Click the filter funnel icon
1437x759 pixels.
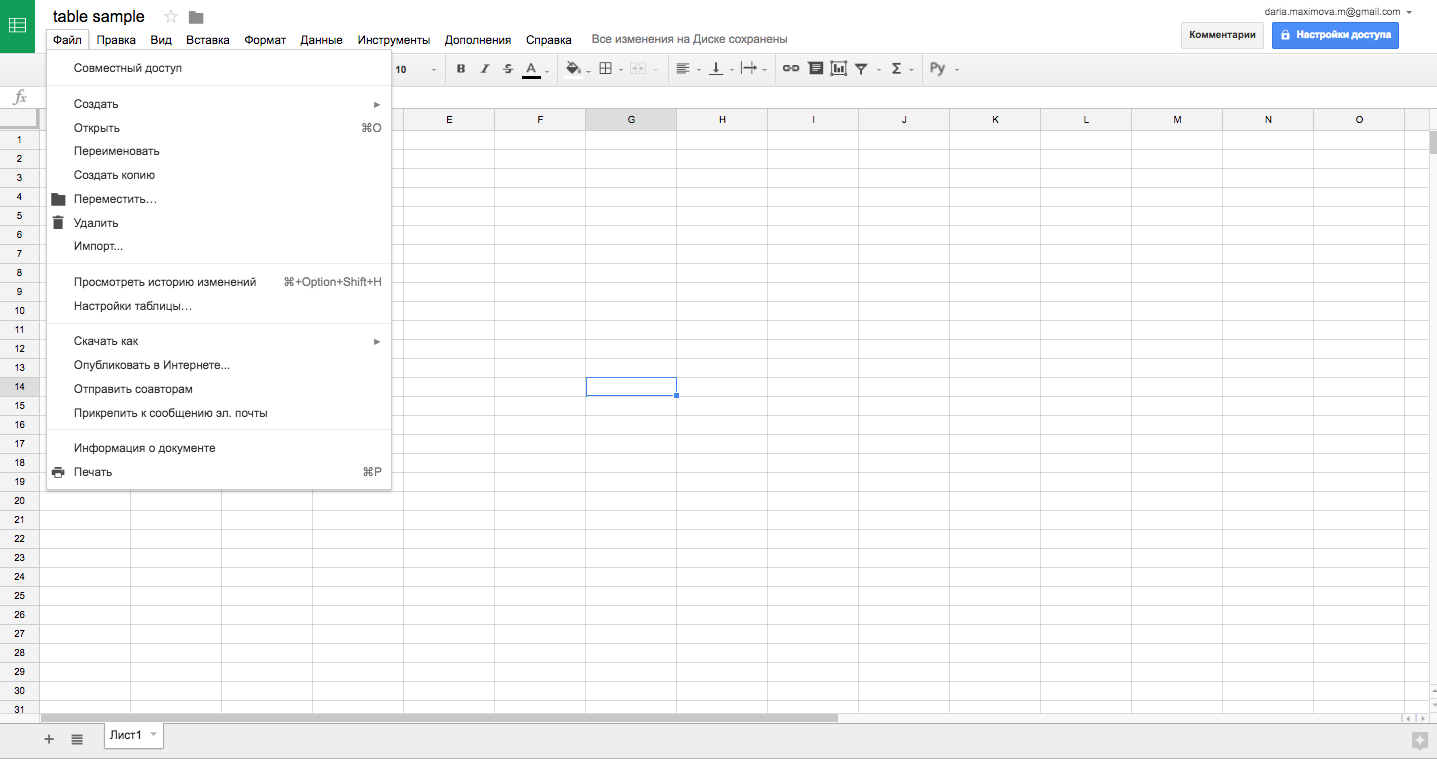(x=861, y=69)
